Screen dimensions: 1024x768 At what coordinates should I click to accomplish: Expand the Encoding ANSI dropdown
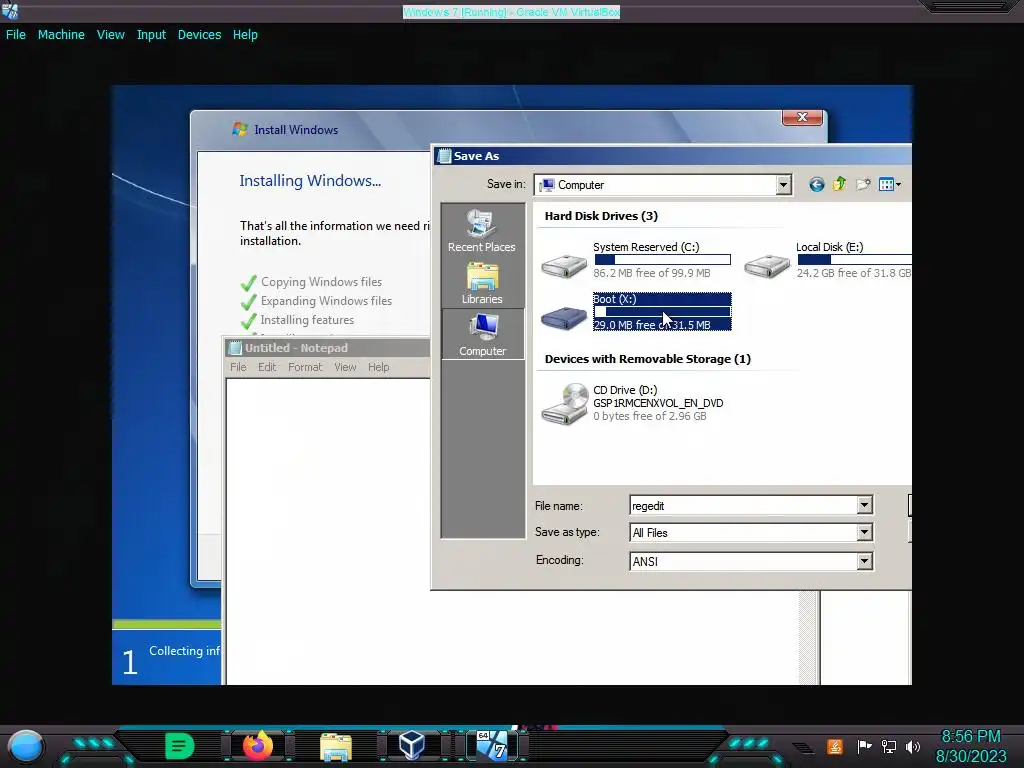(864, 561)
